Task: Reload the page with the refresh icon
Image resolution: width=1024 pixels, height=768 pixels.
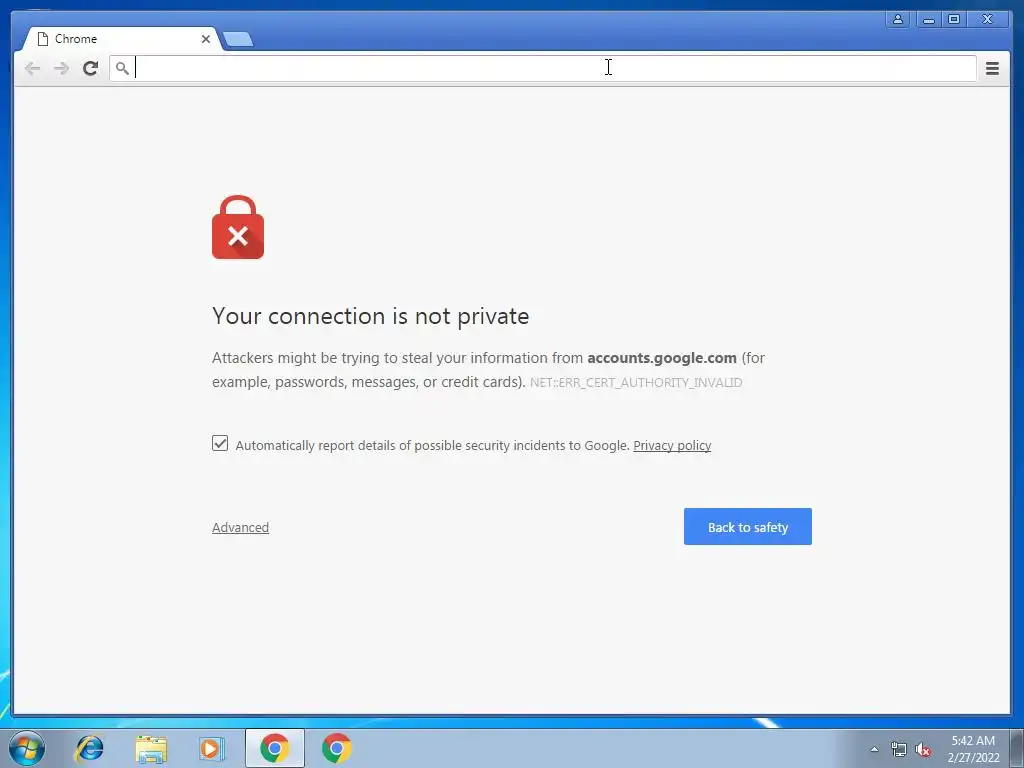Action: 90,68
